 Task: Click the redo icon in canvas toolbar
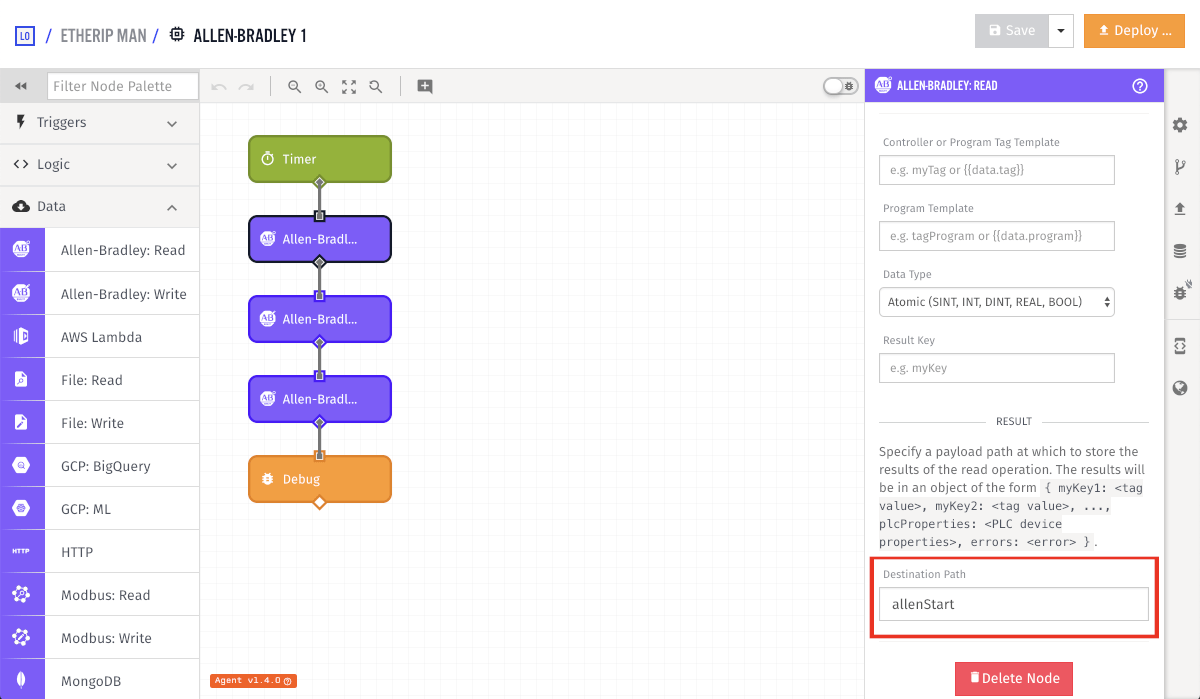point(246,87)
